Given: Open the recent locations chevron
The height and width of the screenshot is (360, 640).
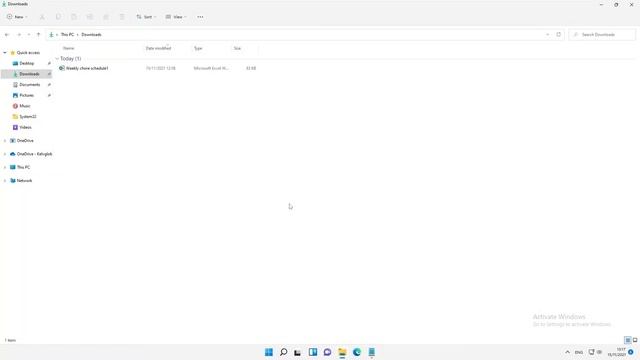Looking at the screenshot, I should tap(29, 35).
